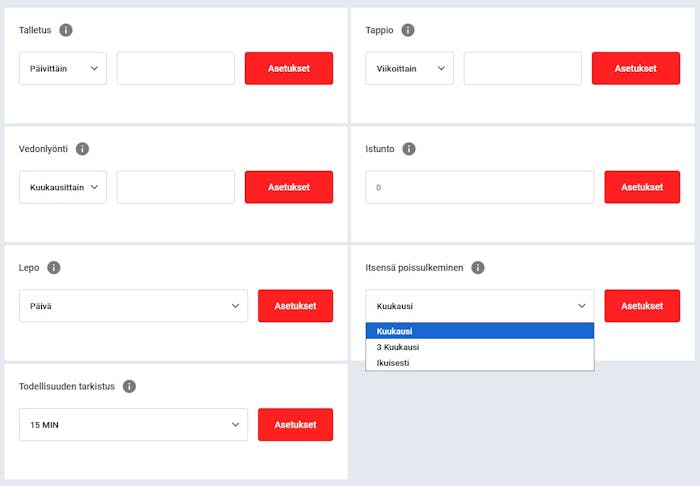
Task: Click the info icon next to Talletus
Action: (66, 30)
